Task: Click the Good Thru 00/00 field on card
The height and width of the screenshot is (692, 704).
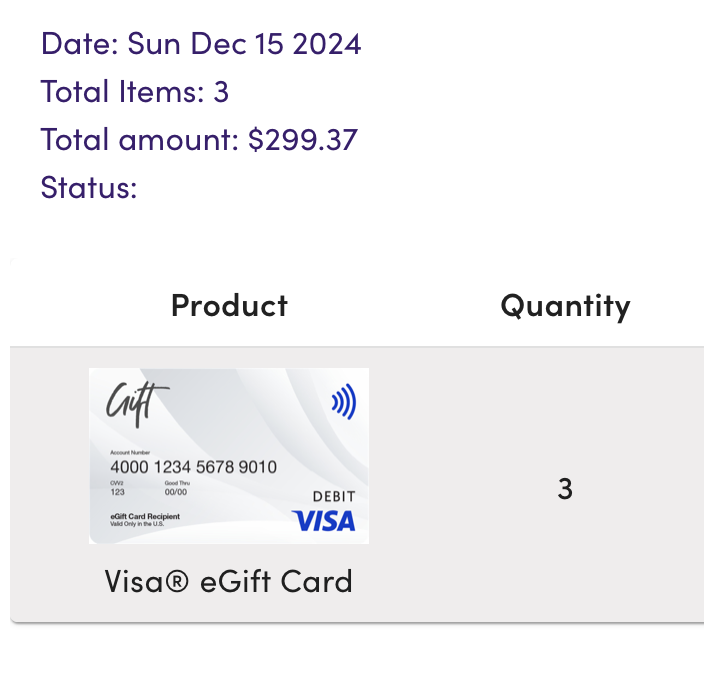Action: click(177, 488)
